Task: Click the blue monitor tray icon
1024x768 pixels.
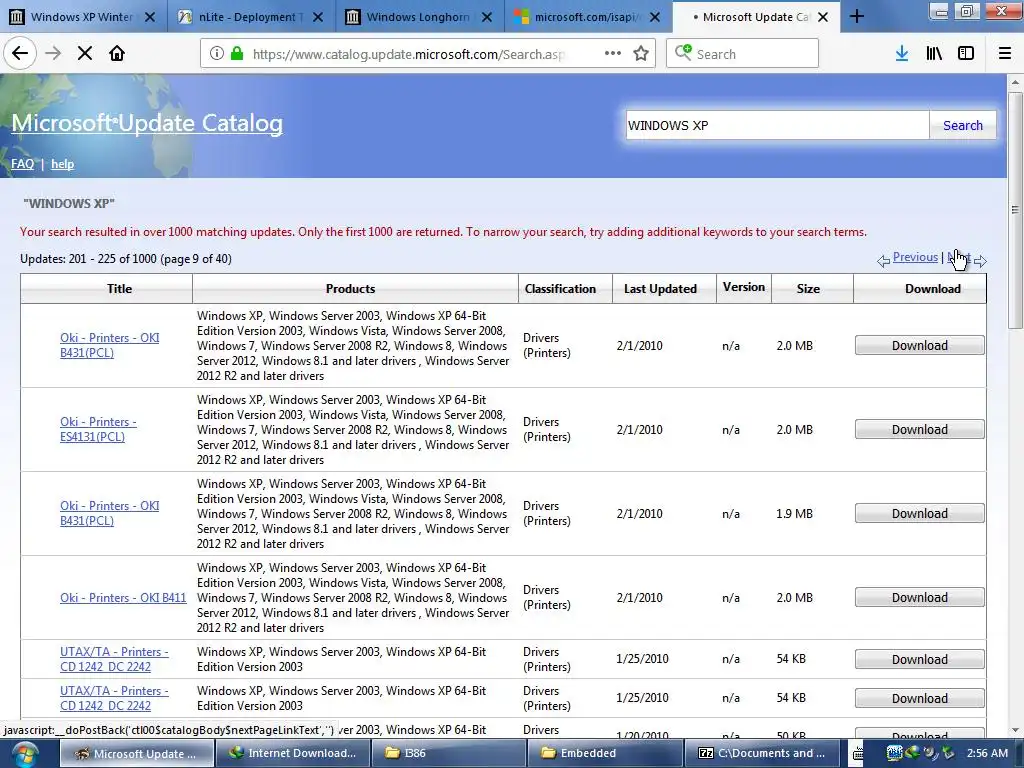Action: (x=894, y=753)
